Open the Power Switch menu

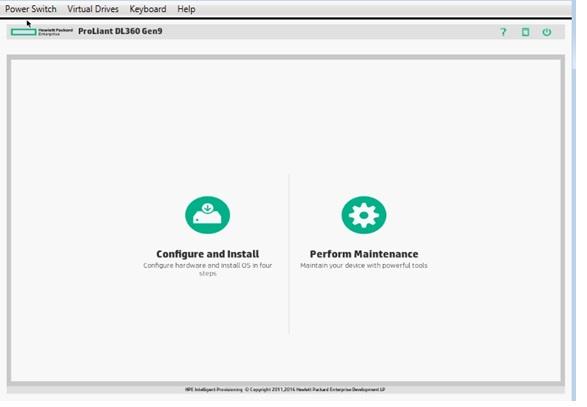pos(31,9)
